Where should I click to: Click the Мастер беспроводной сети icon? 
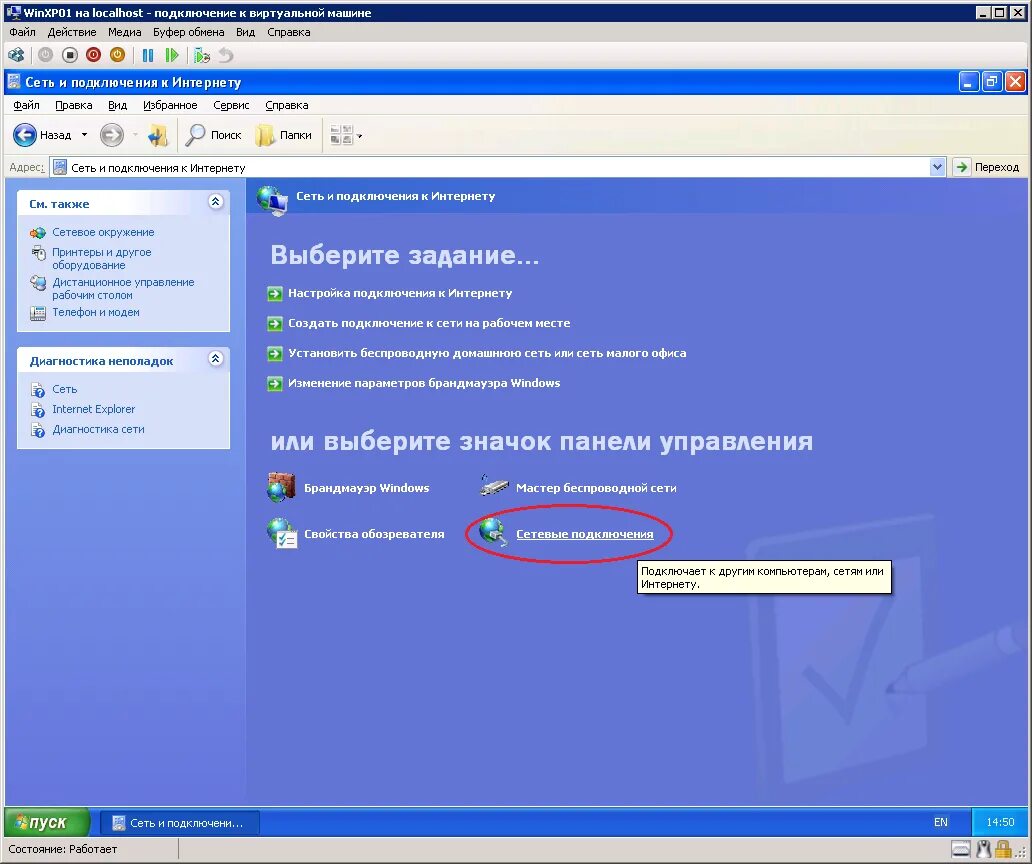coord(494,487)
